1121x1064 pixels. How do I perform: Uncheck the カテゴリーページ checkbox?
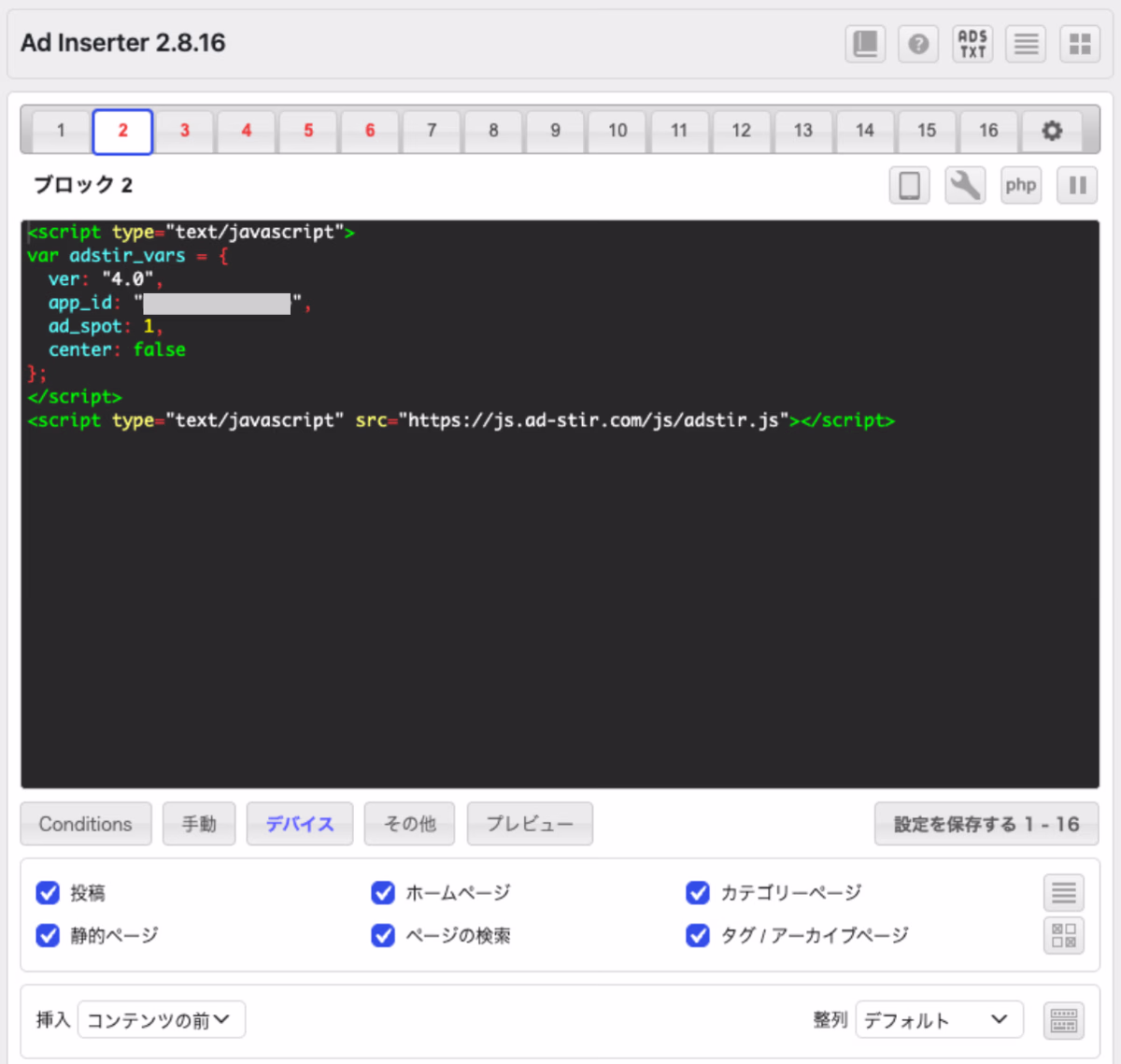[x=698, y=893]
